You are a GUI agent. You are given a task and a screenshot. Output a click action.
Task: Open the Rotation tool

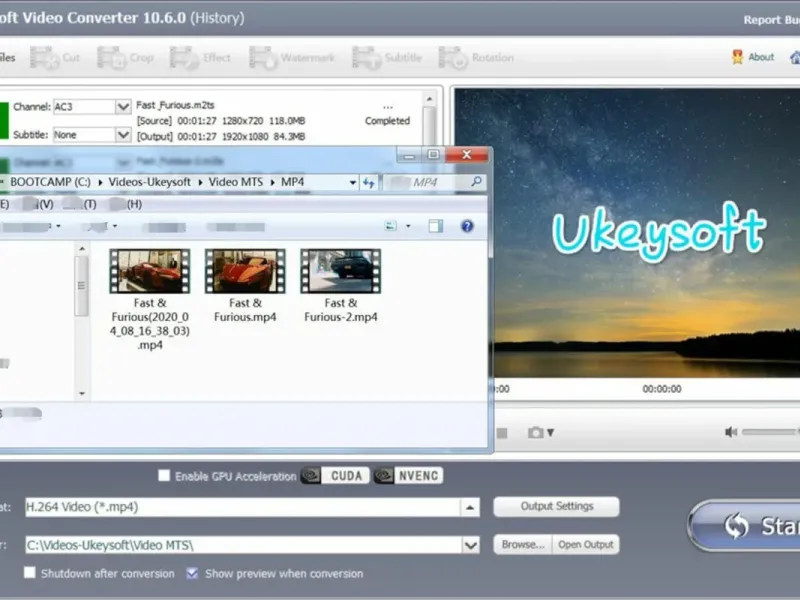477,58
